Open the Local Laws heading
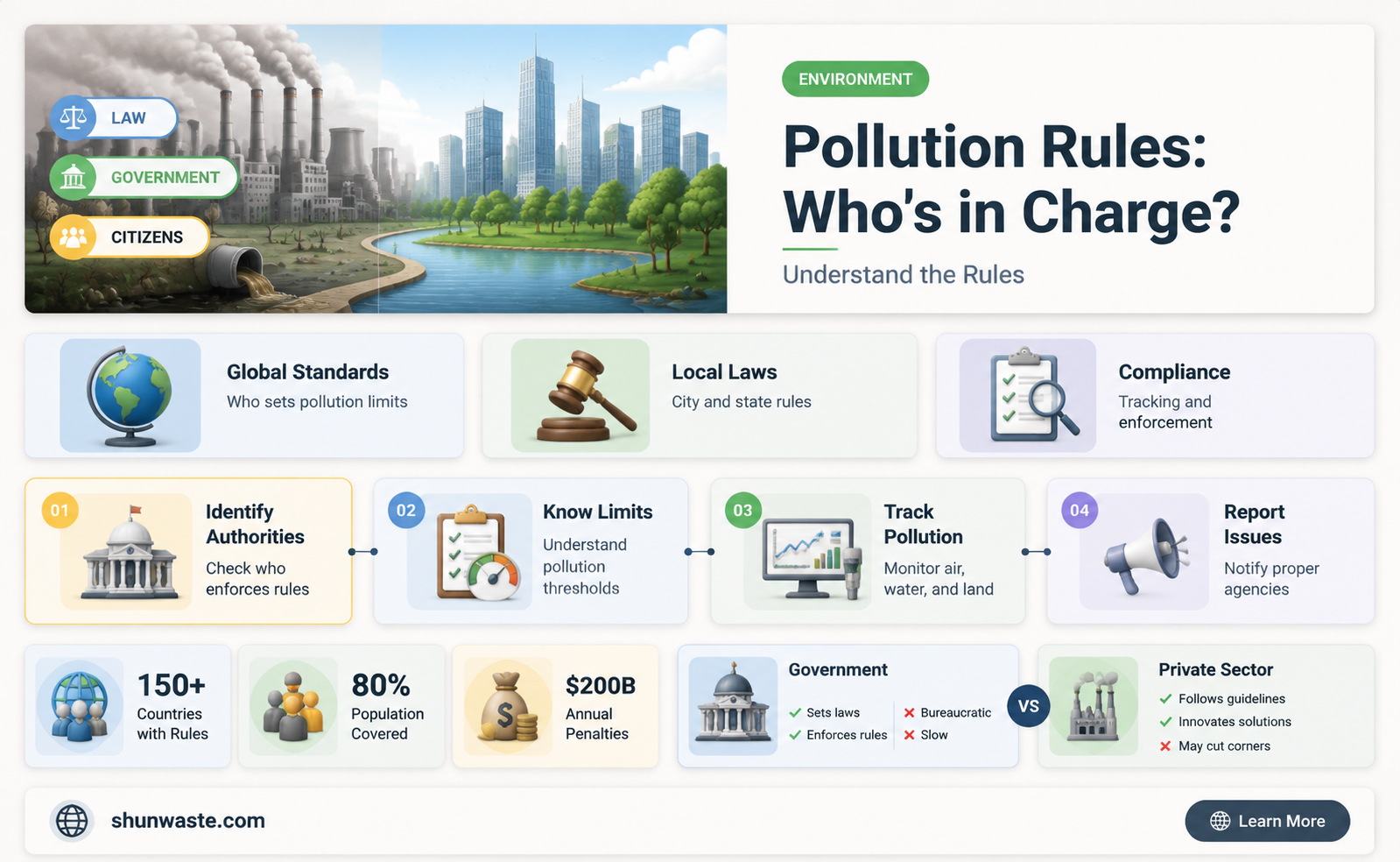1400x862 pixels. click(x=724, y=372)
